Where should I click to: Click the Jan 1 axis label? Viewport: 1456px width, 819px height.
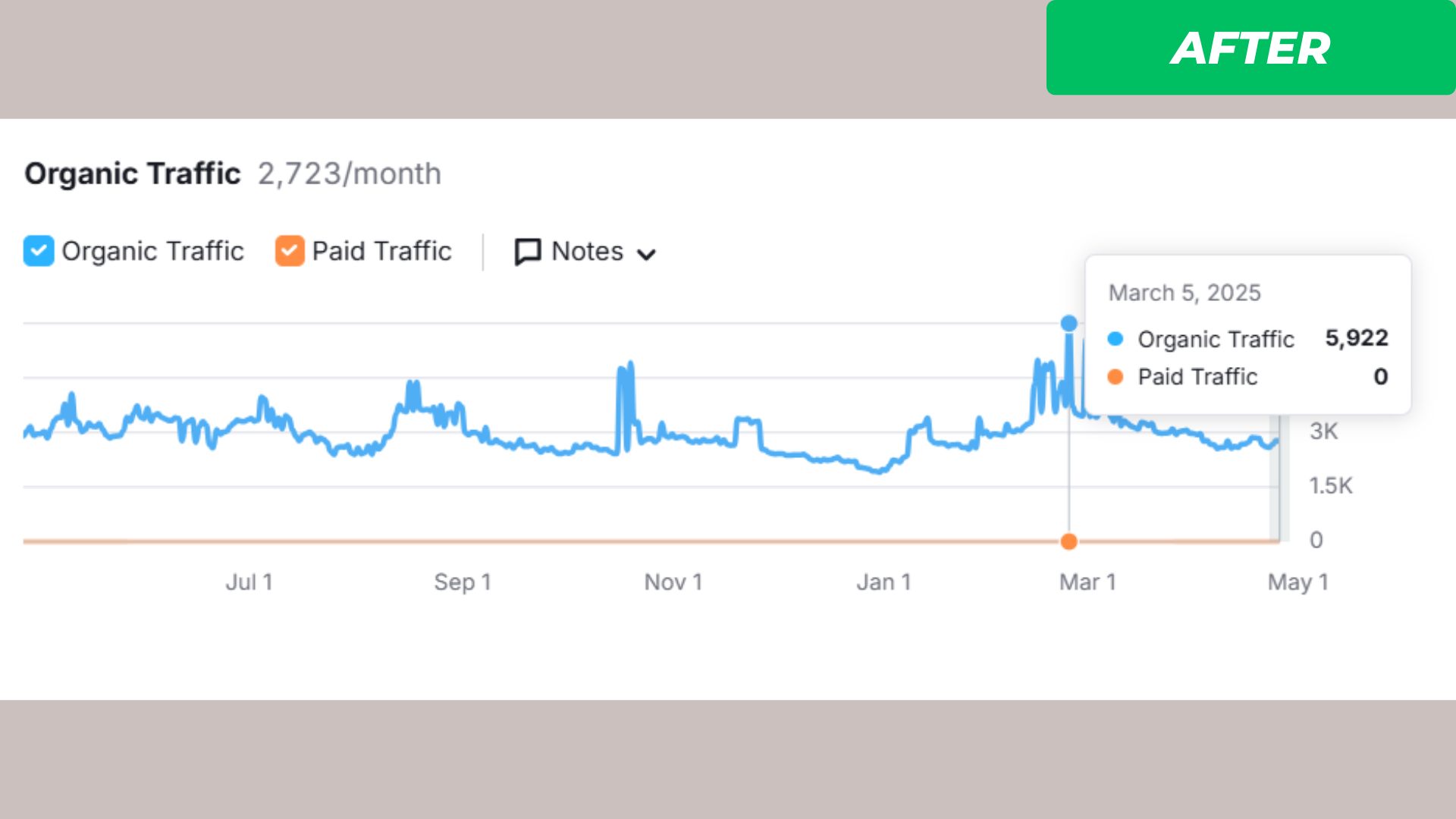883,582
